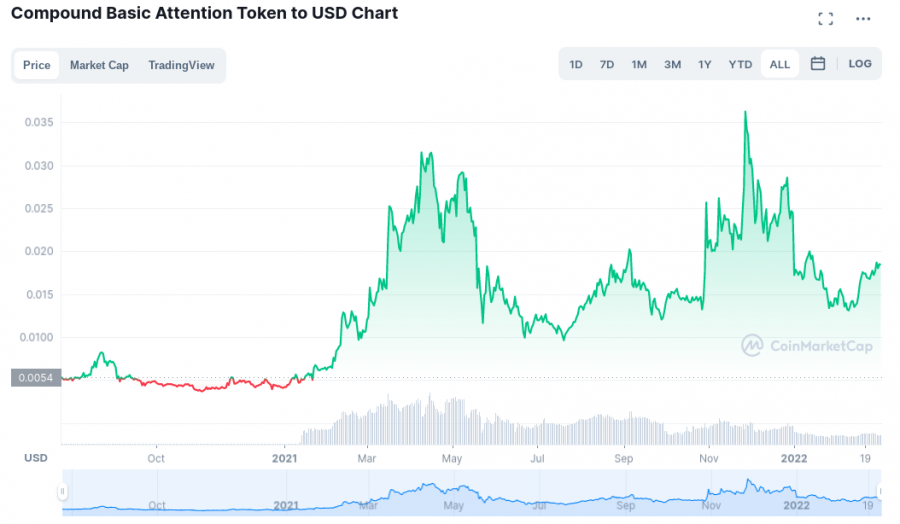The image size is (900, 524).
Task: Switch to the Market Cap tab
Action: click(99, 65)
